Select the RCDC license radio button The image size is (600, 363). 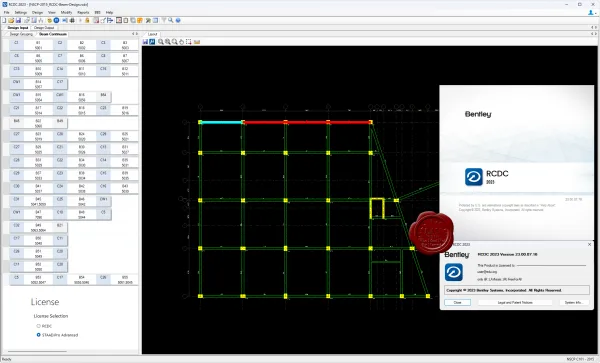coord(39,326)
